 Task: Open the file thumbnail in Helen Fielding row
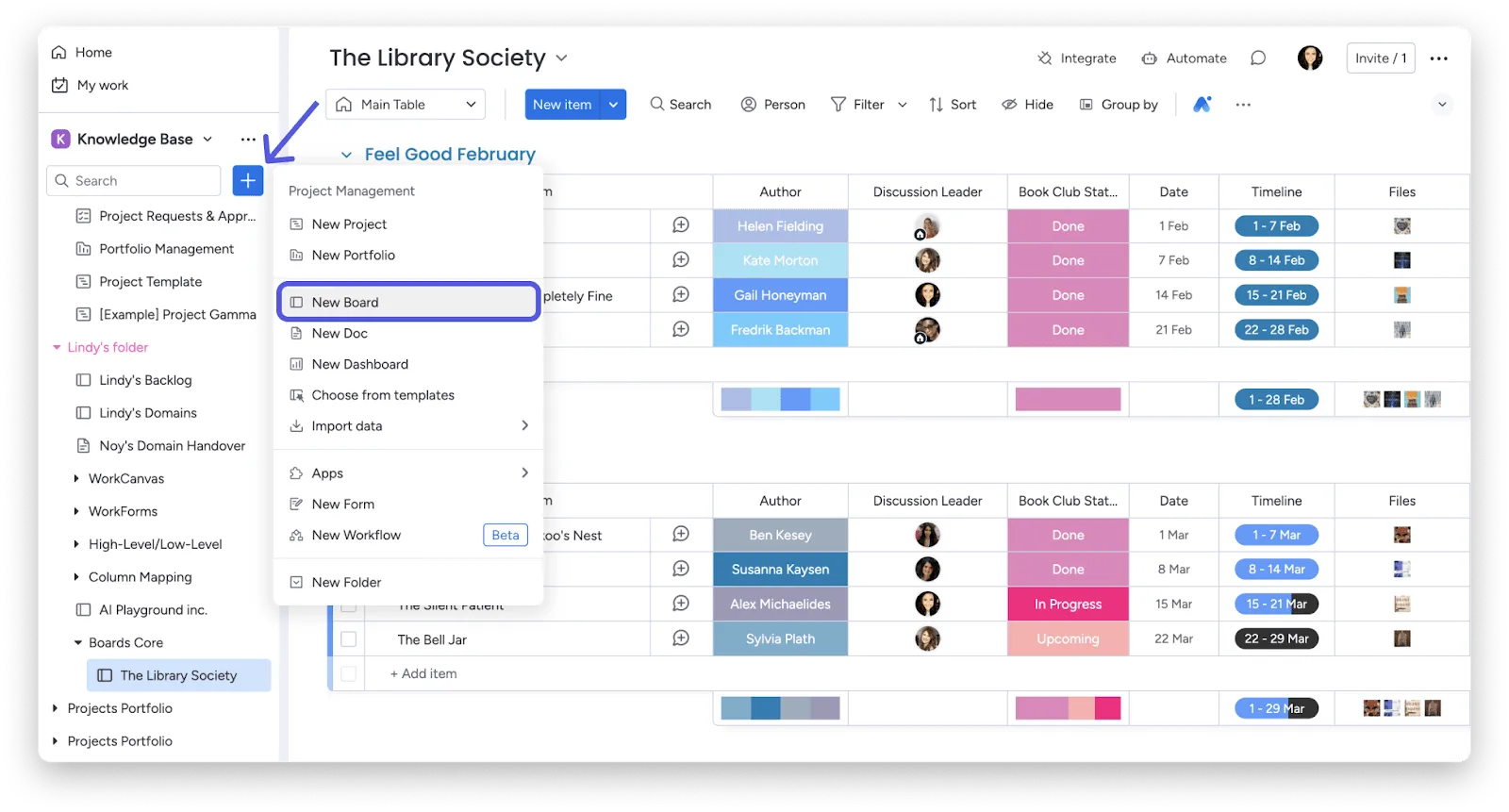1402,225
